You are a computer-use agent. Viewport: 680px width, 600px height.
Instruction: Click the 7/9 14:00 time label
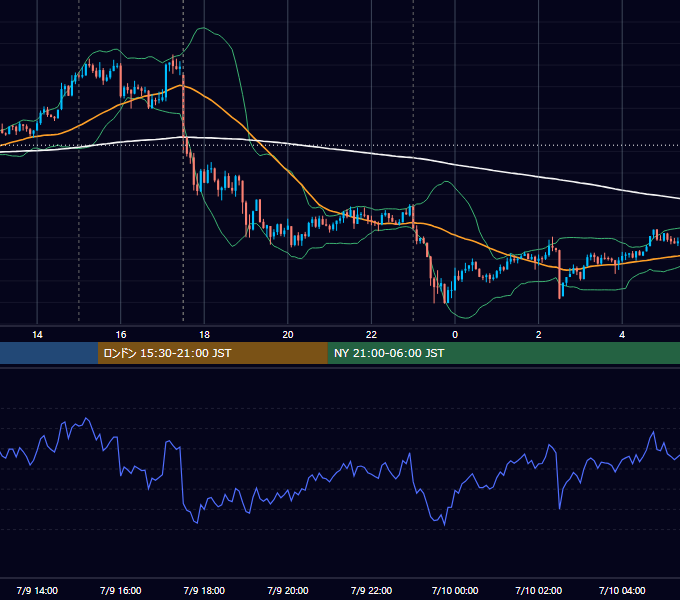(x=37, y=590)
